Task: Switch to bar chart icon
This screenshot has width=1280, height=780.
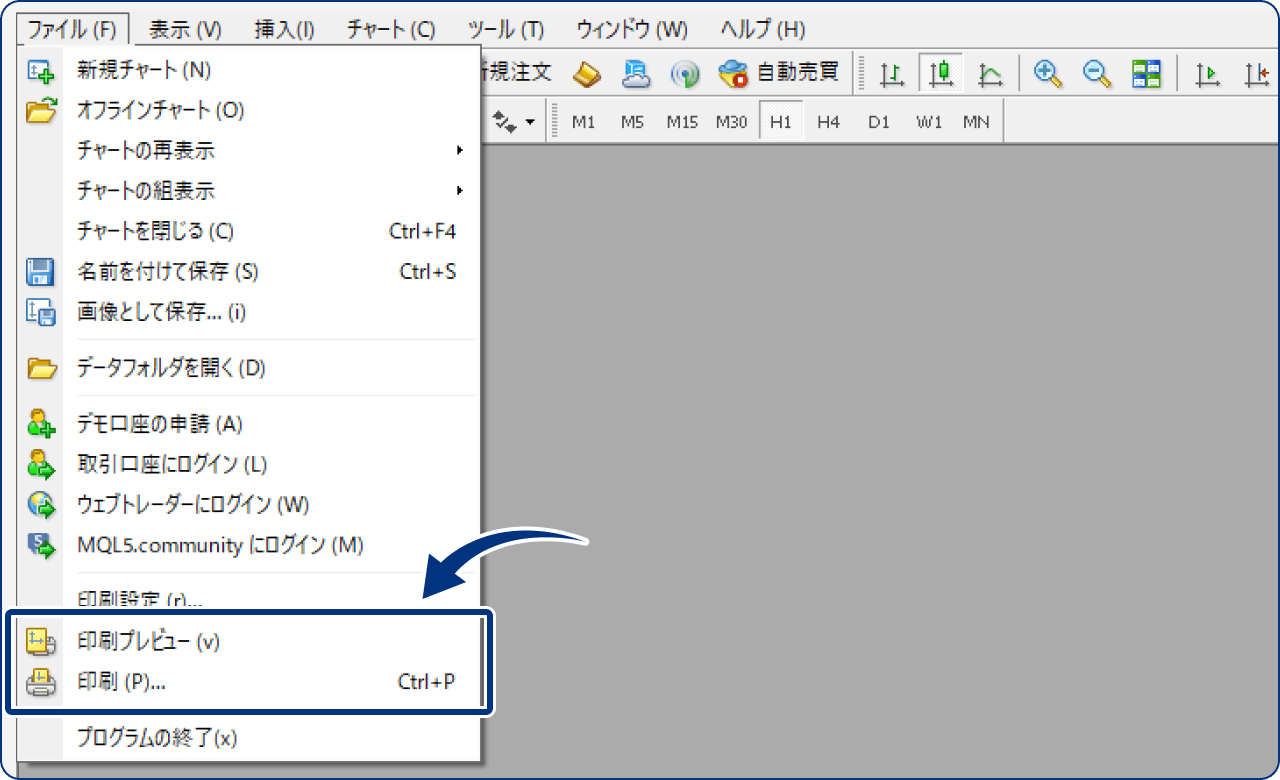Action: pyautogui.click(x=891, y=73)
